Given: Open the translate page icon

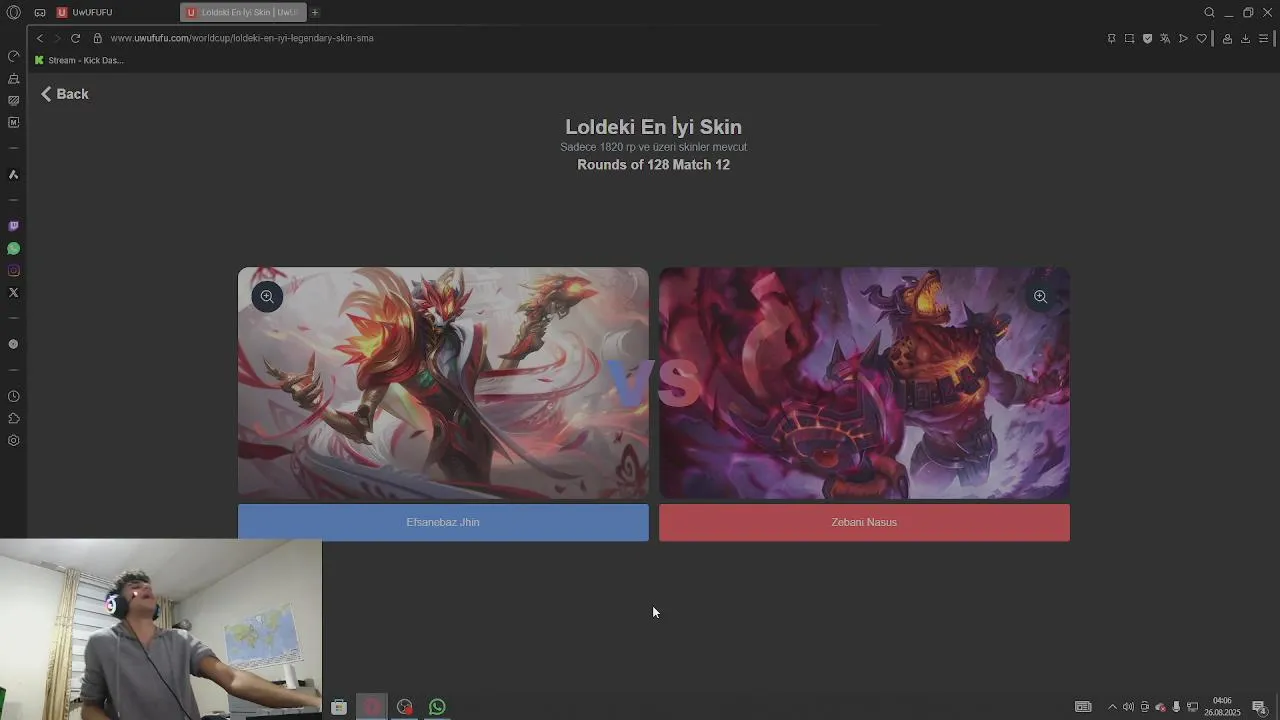Looking at the screenshot, I should point(1165,38).
